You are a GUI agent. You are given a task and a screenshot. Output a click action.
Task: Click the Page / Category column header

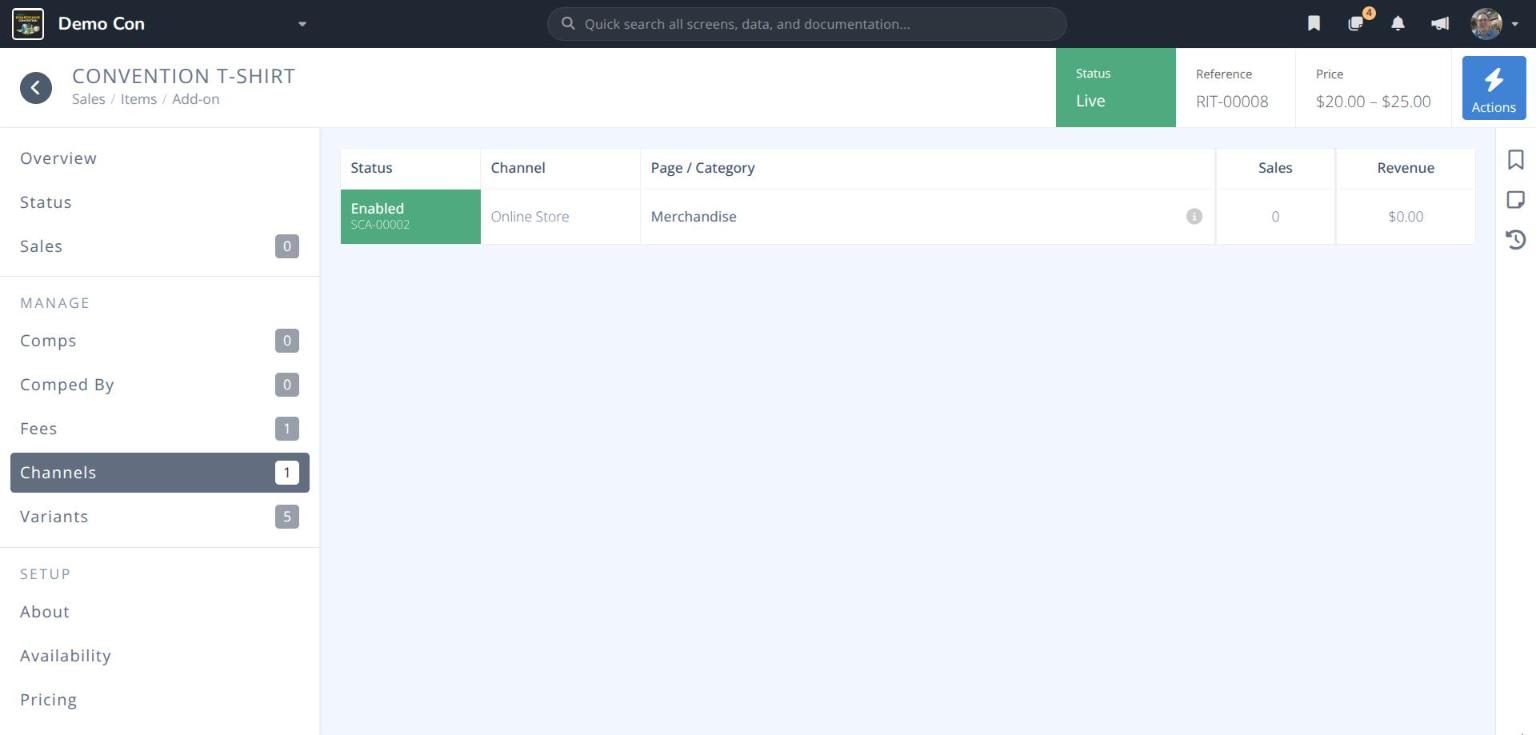coord(927,168)
